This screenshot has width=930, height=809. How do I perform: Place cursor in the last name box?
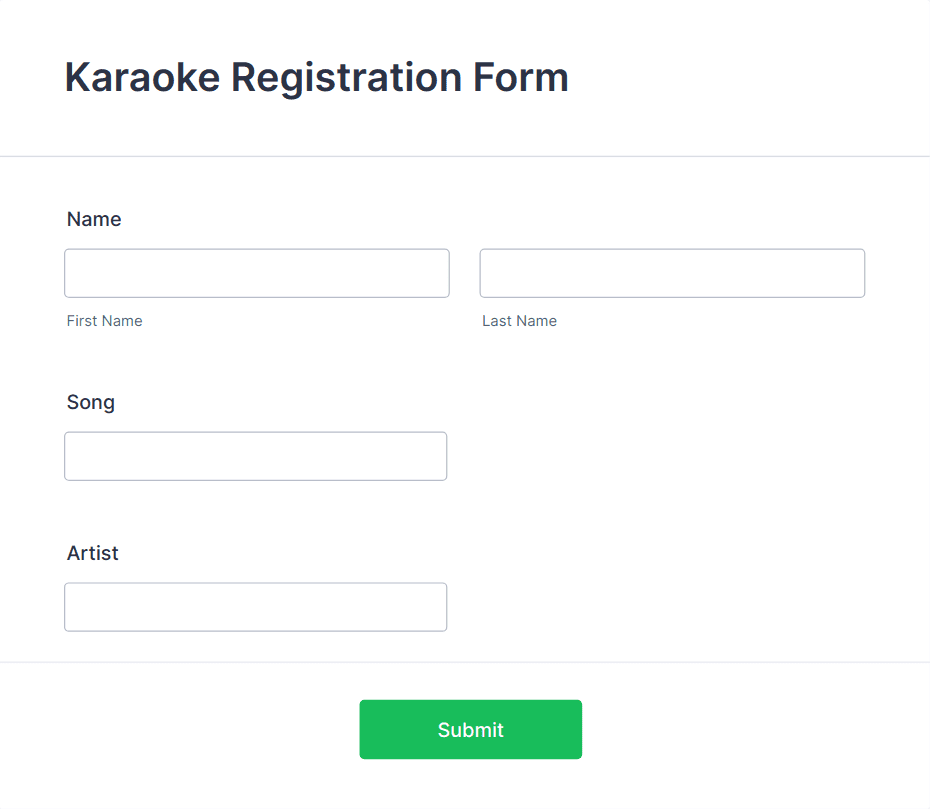(x=672, y=272)
